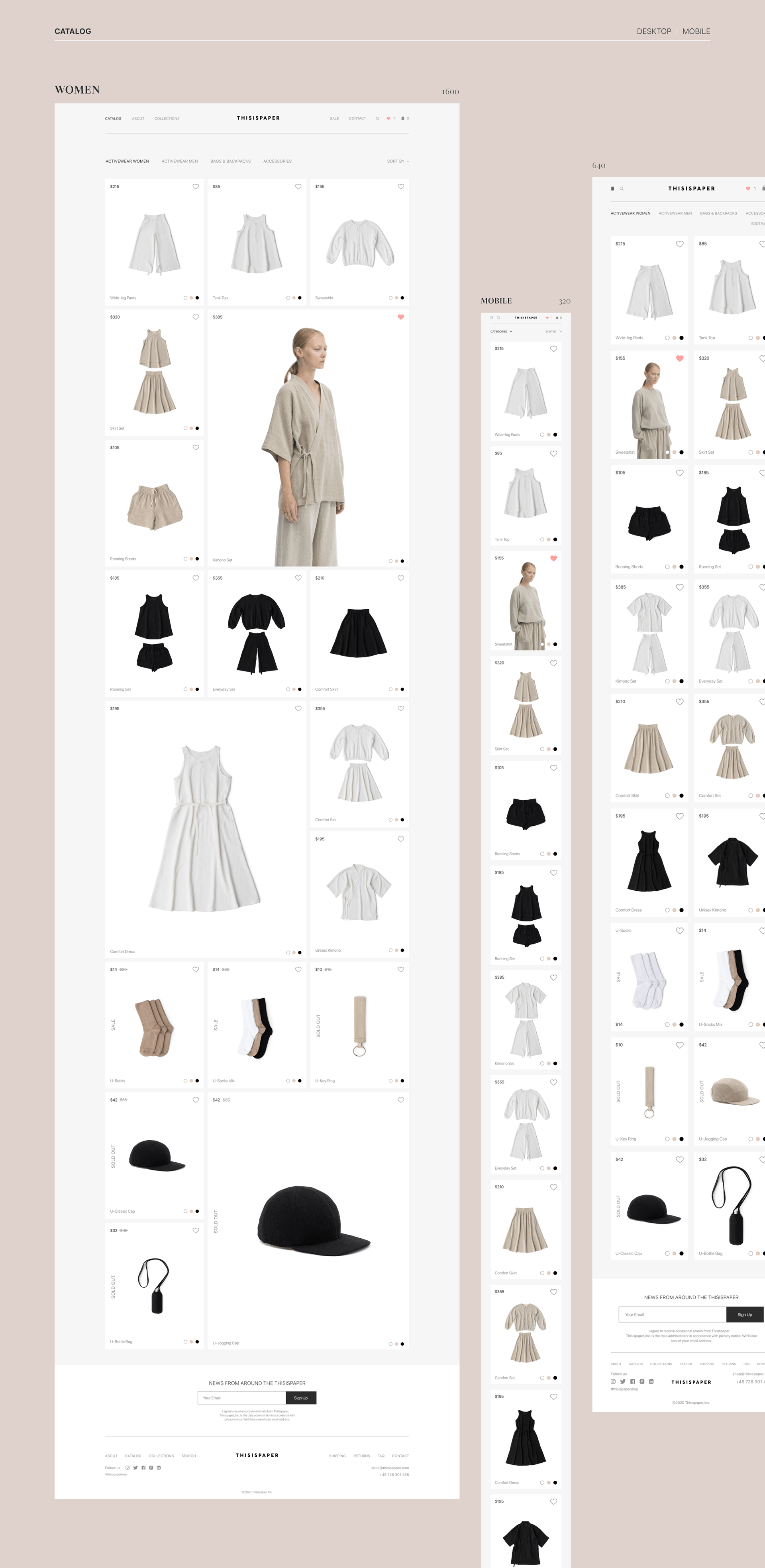The width and height of the screenshot is (765, 1568).
Task: Unfavorite the desktop $385 Kimono Set
Action: [401, 317]
